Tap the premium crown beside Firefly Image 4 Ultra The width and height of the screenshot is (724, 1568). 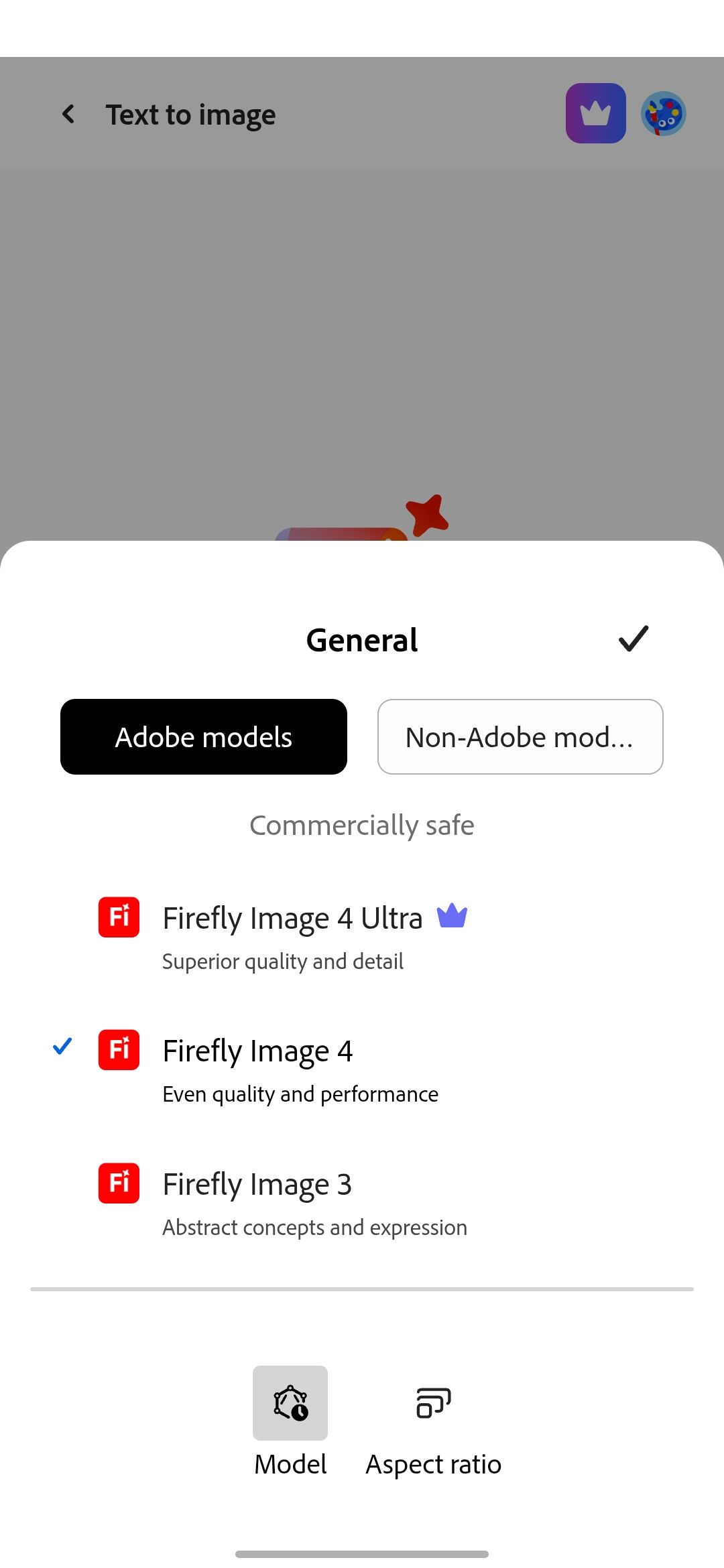pyautogui.click(x=452, y=916)
